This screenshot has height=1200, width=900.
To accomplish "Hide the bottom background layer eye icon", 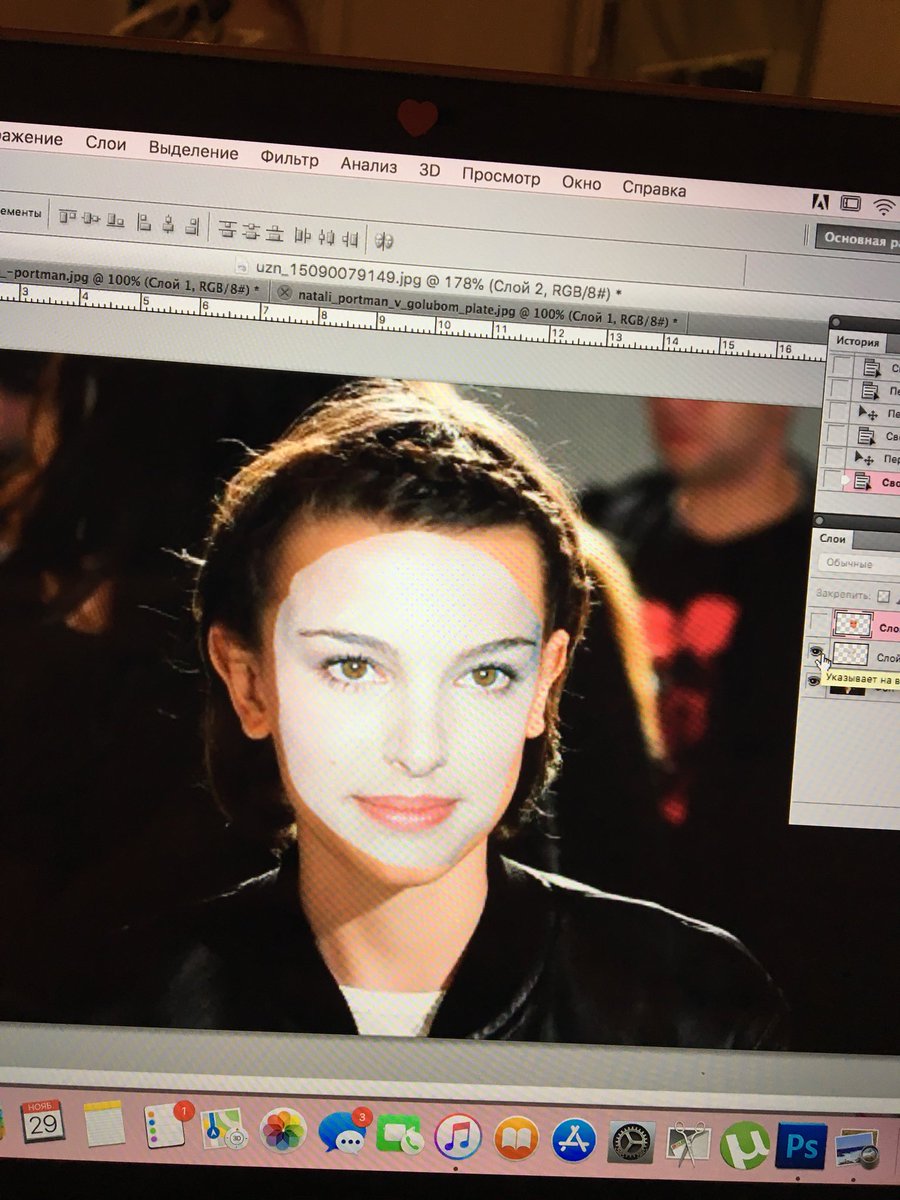I will tap(814, 681).
